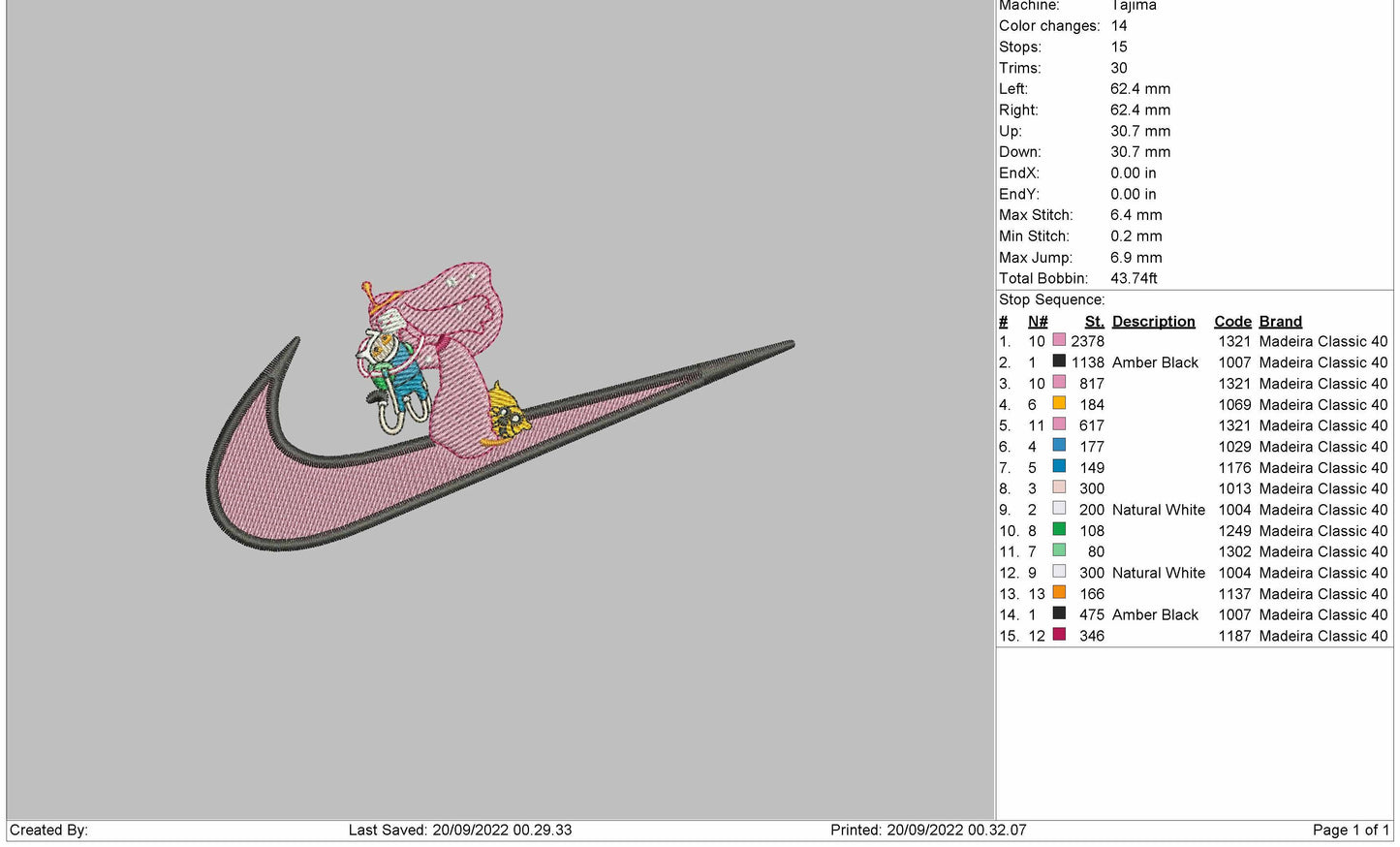
Task: Click the N# column header
Action: [1038, 321]
